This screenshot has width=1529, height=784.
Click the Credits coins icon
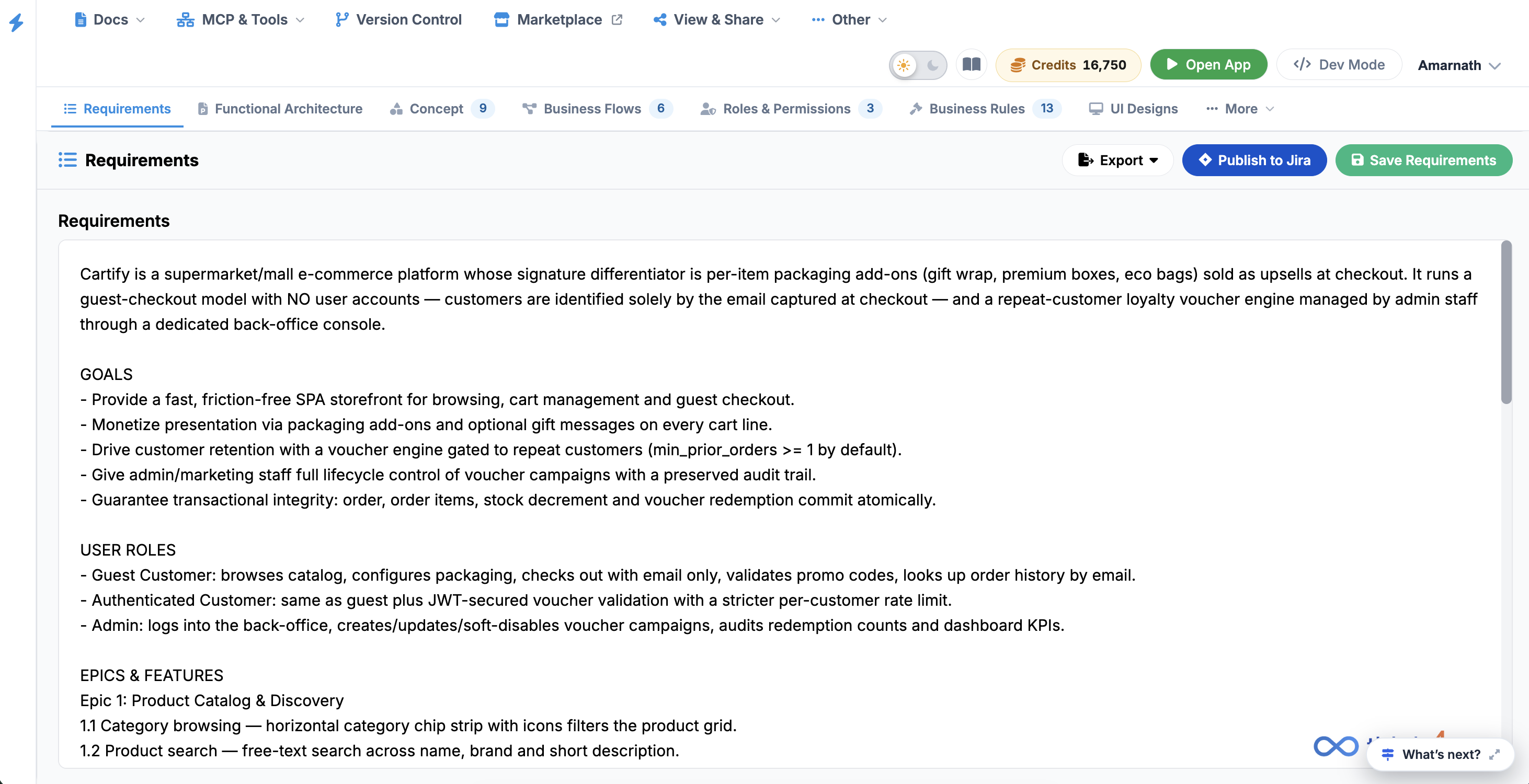point(1018,65)
